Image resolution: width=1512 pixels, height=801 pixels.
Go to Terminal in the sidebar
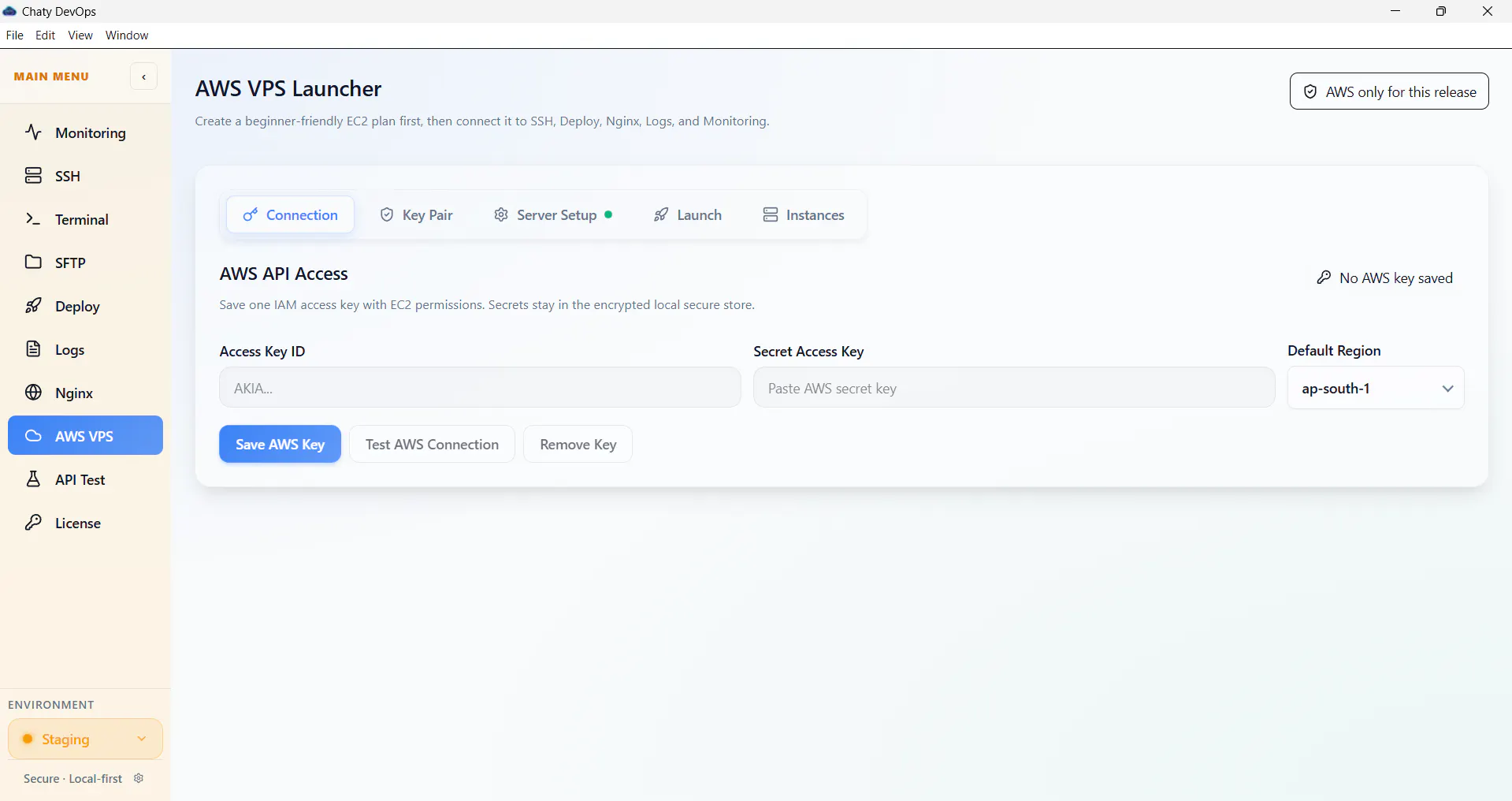tap(85, 219)
